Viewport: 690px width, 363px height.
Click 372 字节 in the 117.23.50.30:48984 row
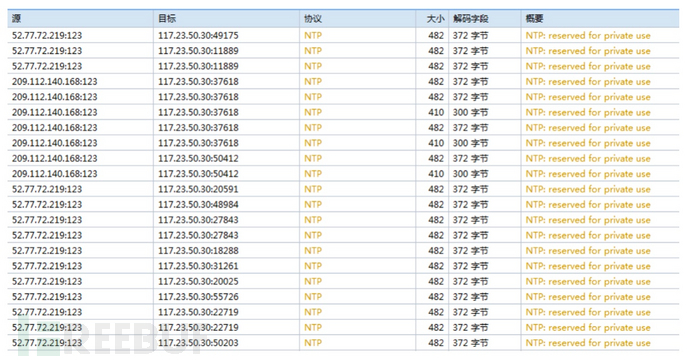[x=470, y=205]
